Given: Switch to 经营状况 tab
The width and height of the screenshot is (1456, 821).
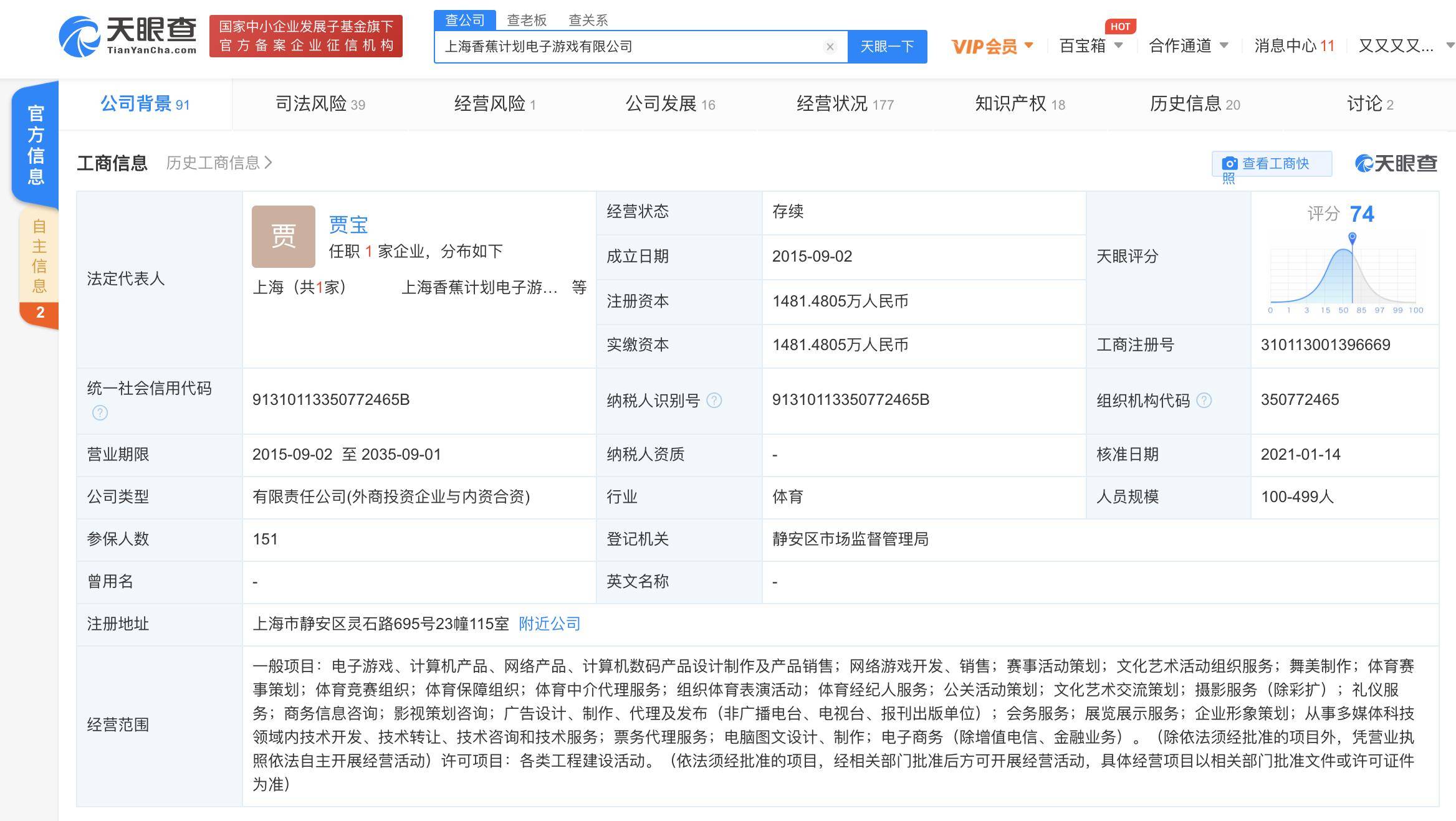Looking at the screenshot, I should (x=845, y=104).
